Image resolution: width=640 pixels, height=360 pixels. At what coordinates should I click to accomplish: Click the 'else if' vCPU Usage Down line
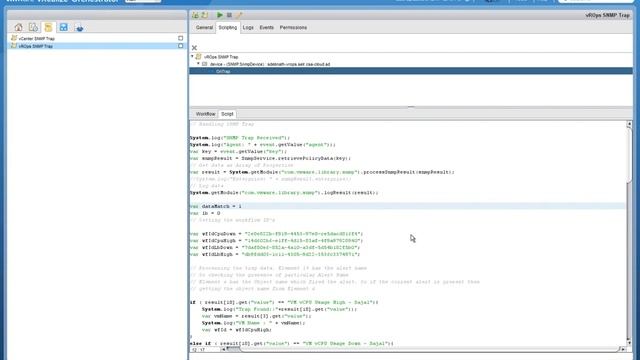[x=292, y=344]
